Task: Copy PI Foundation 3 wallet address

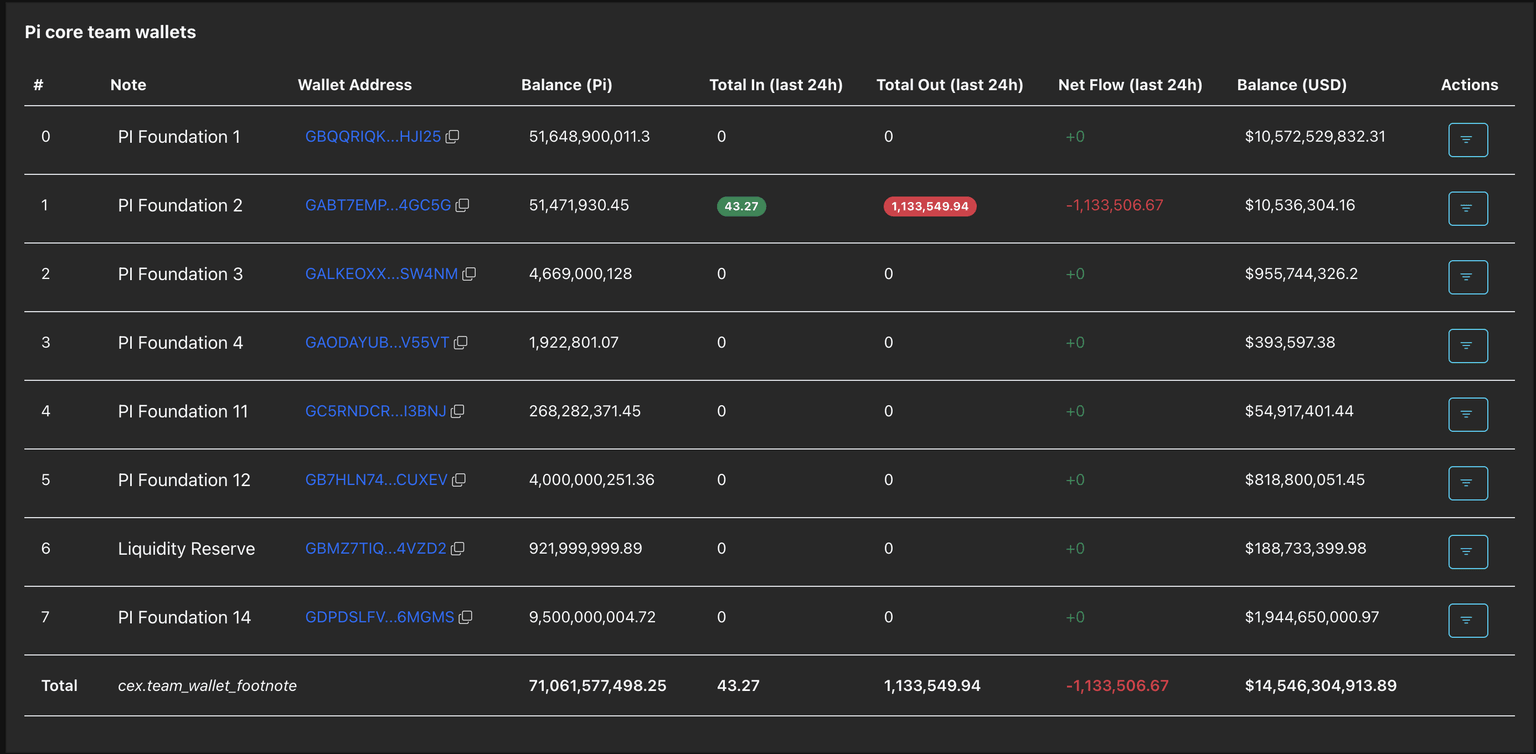Action: coord(469,274)
